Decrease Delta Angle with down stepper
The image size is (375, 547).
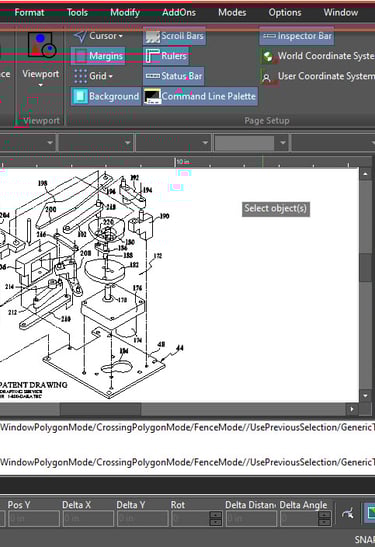point(324,523)
